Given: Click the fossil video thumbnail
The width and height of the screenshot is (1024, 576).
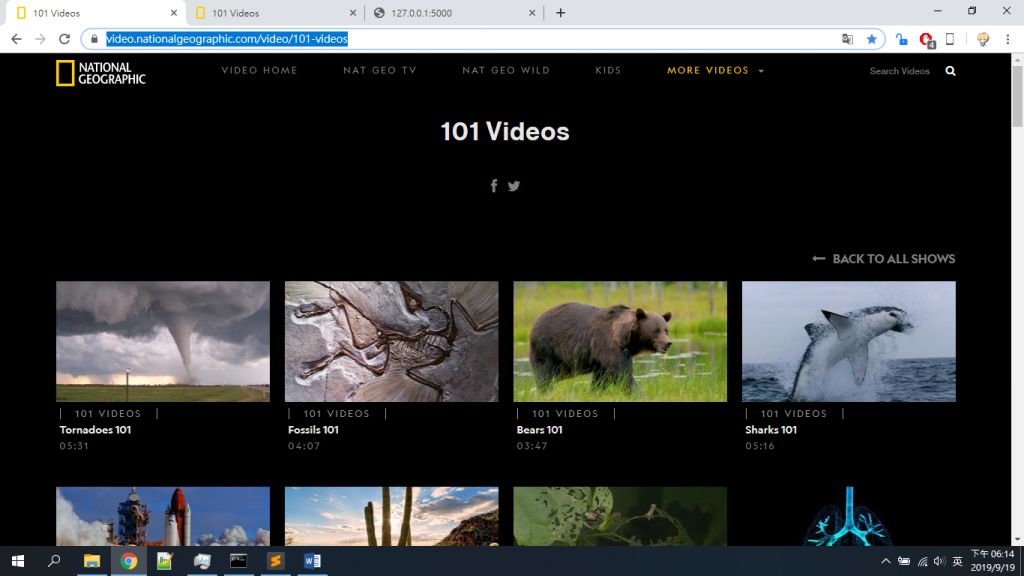Looking at the screenshot, I should pyautogui.click(x=391, y=342).
